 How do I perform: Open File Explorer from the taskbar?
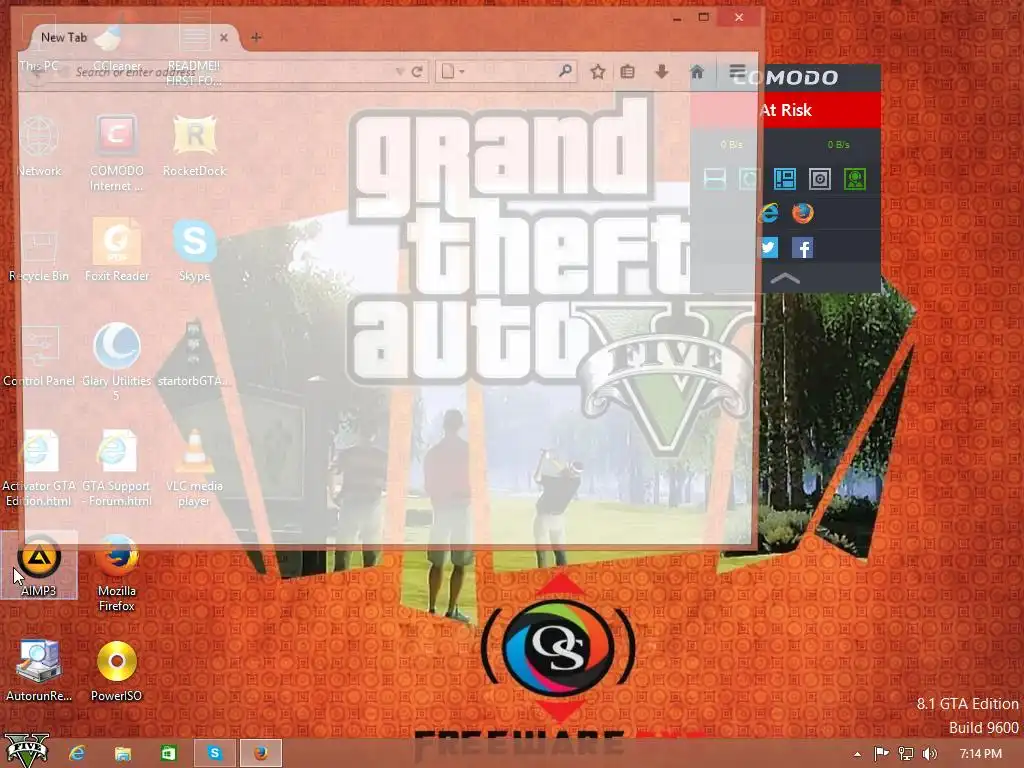(122, 753)
